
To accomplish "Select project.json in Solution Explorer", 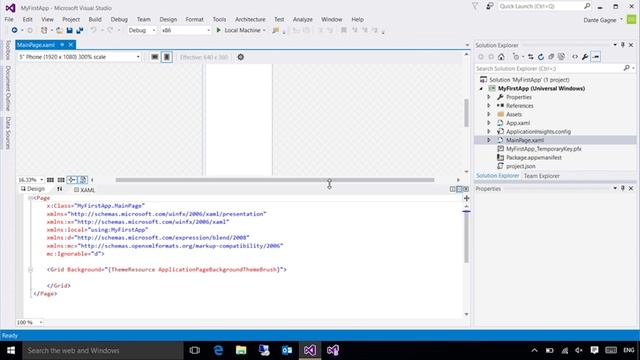I will tap(520, 166).
